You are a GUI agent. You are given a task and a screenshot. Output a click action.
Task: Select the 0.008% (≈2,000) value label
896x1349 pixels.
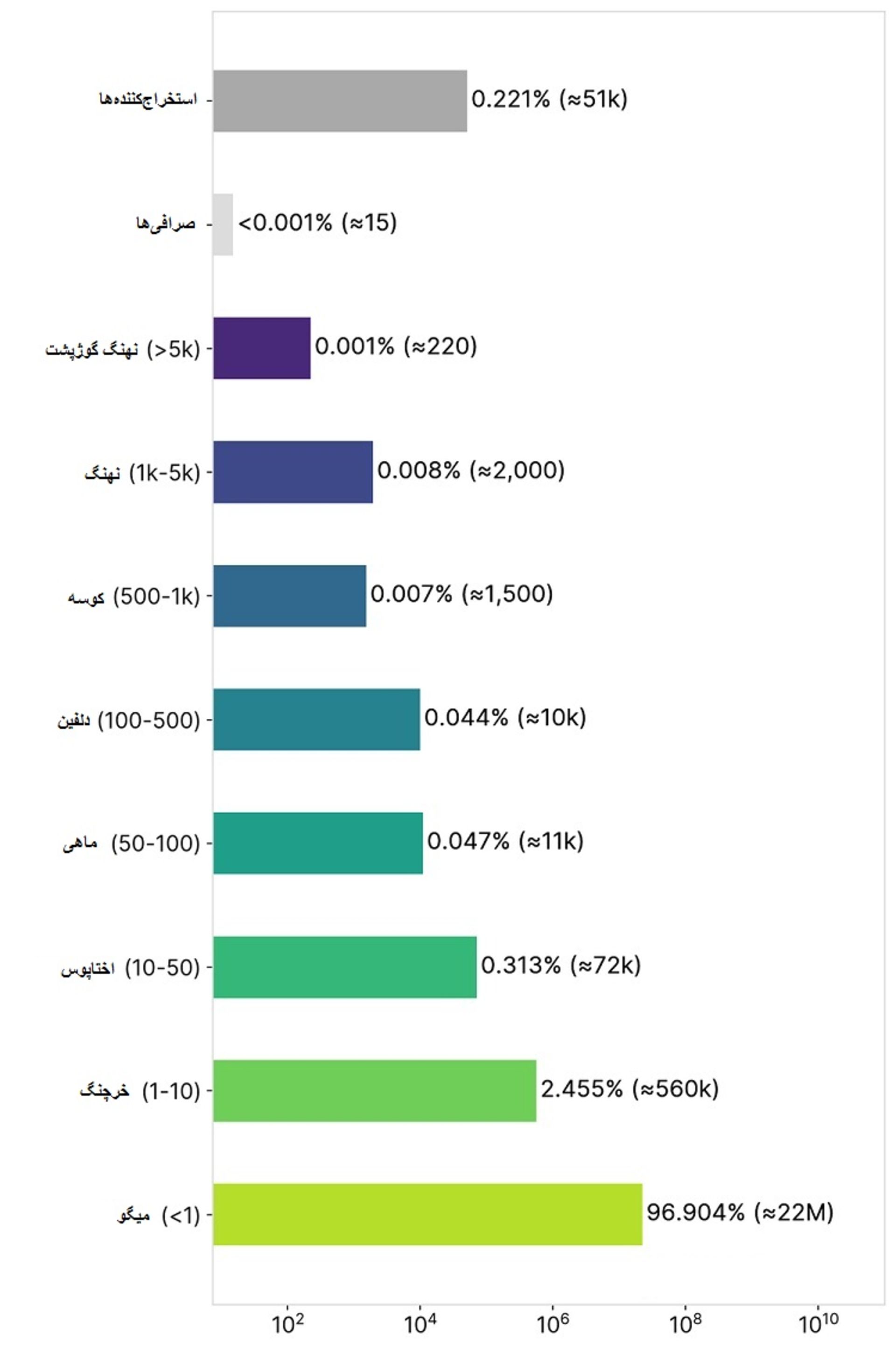(471, 470)
